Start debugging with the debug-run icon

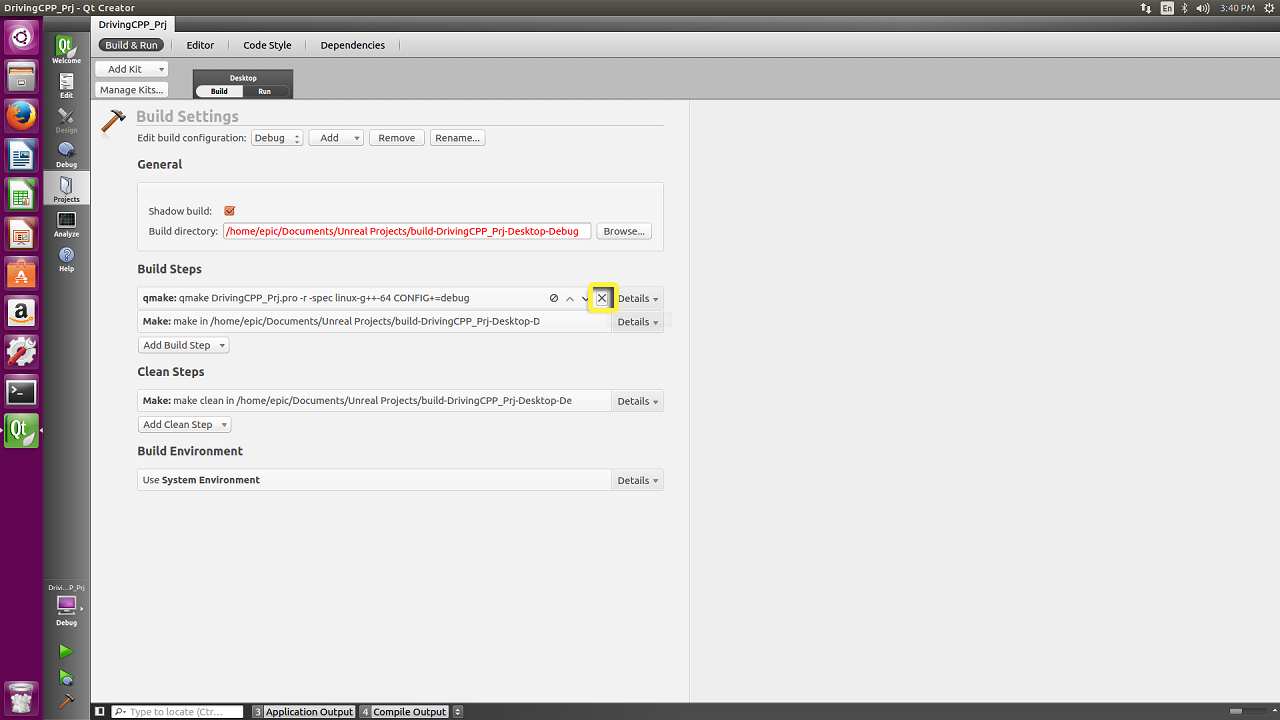point(66,677)
